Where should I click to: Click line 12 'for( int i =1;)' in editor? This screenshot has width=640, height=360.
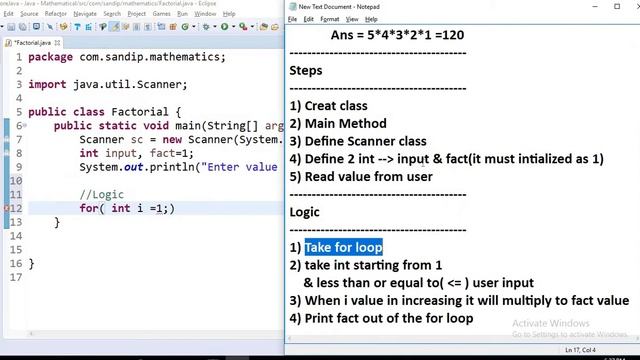point(127,208)
